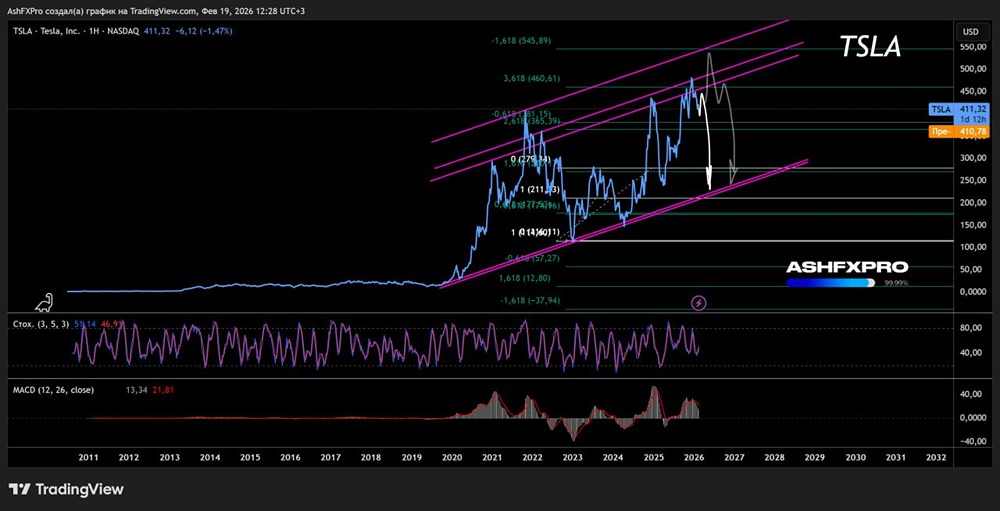Click the blue TSLA 411,32 price tag
This screenshot has height=511, width=1000.
[x=958, y=109]
